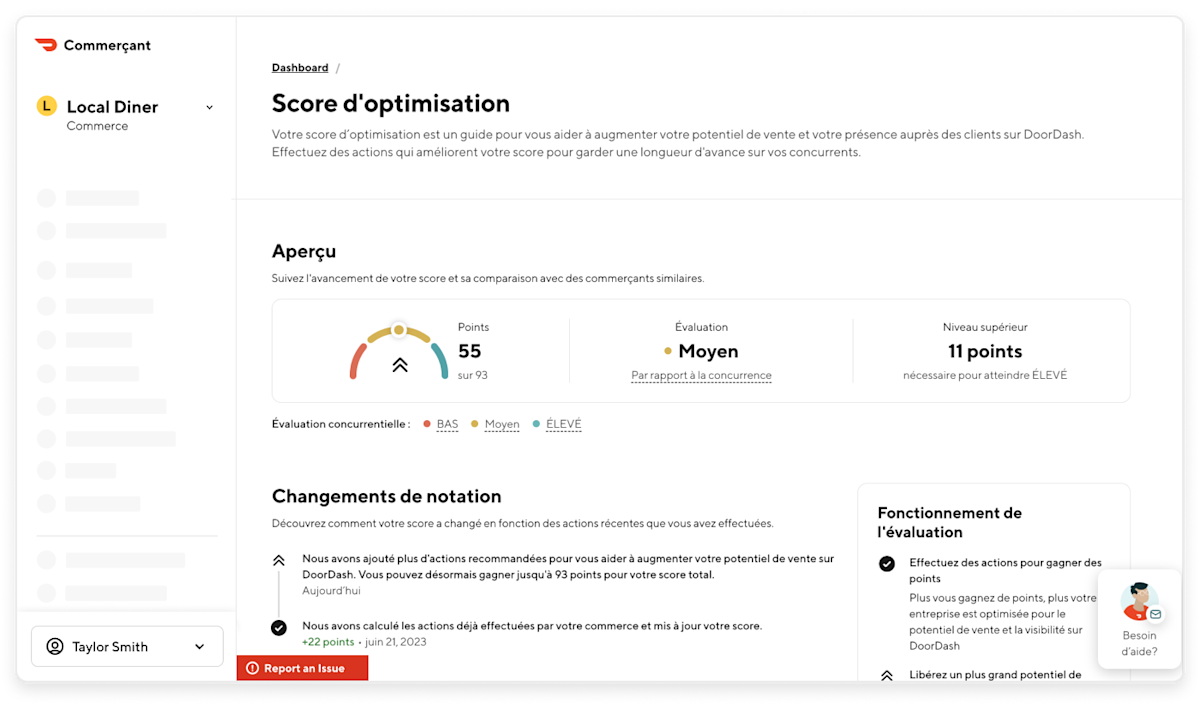The image size is (1200, 715).
Task: Open the Taylor Smith account dropdown
Action: coord(127,647)
